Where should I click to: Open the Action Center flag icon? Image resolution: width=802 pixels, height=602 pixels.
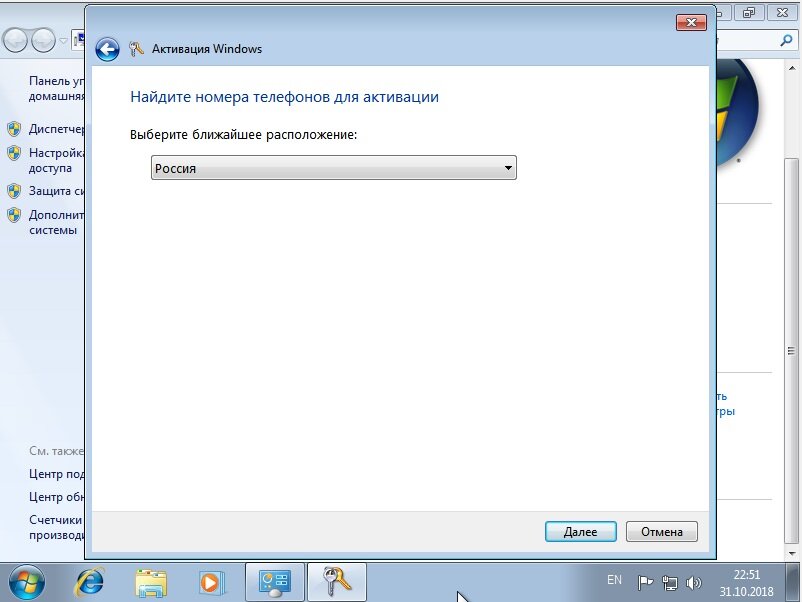(x=645, y=582)
